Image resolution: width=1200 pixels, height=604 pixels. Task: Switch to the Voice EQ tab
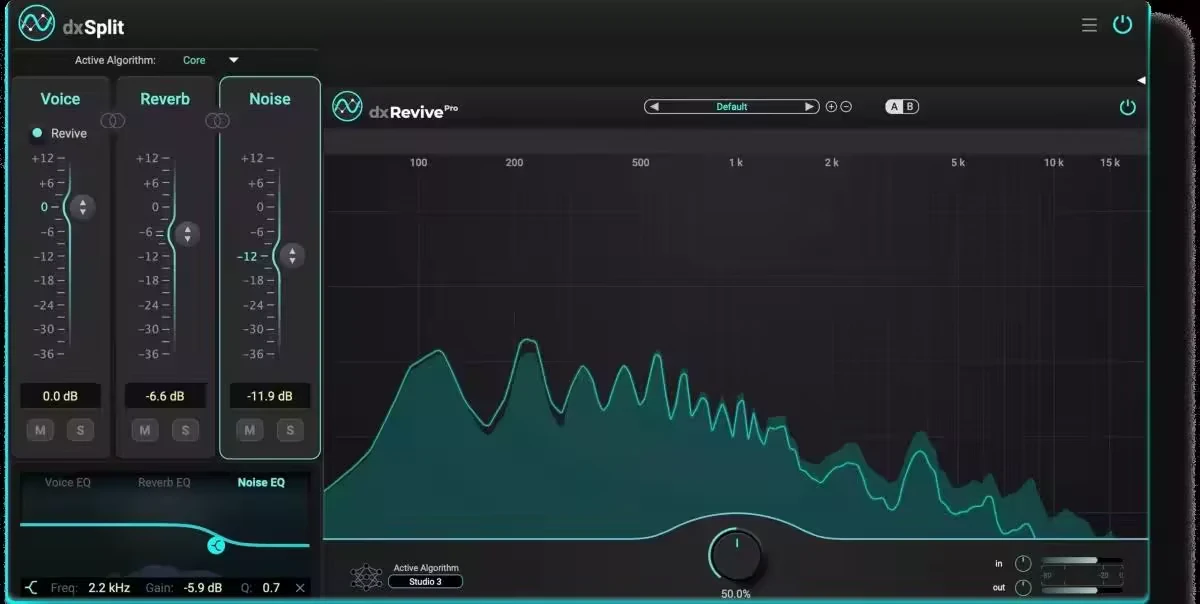(68, 482)
